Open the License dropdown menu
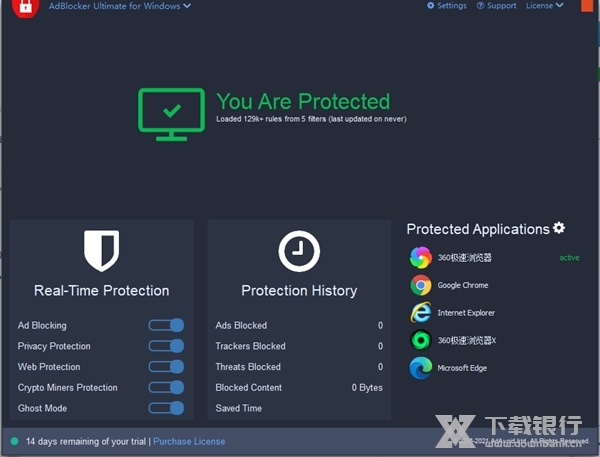The height and width of the screenshot is (457, 600). point(544,6)
